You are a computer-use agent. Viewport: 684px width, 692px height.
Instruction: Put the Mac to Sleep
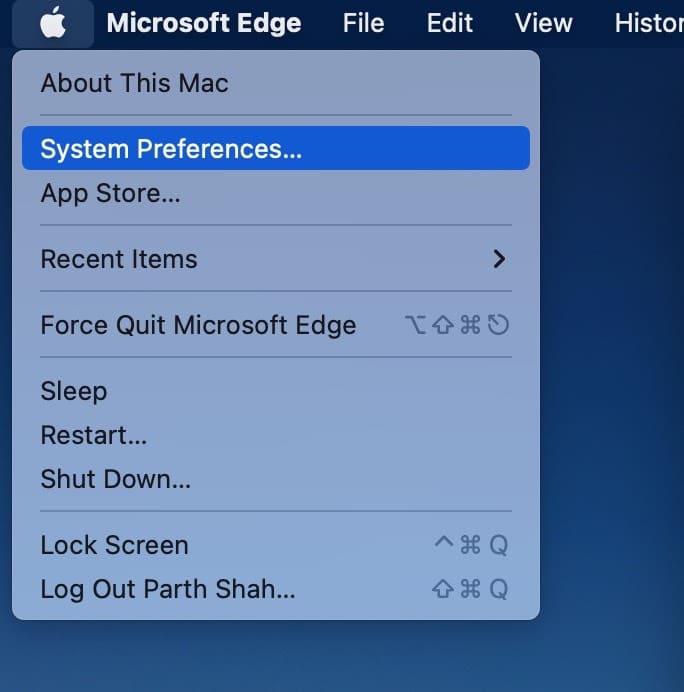pos(276,391)
